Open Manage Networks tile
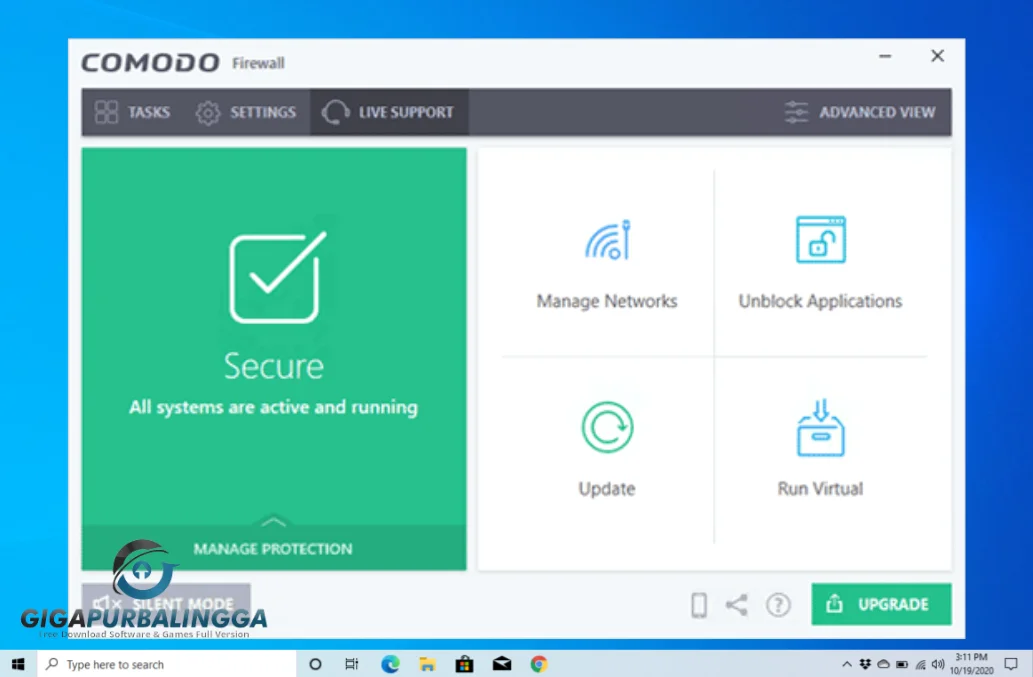 click(x=607, y=263)
